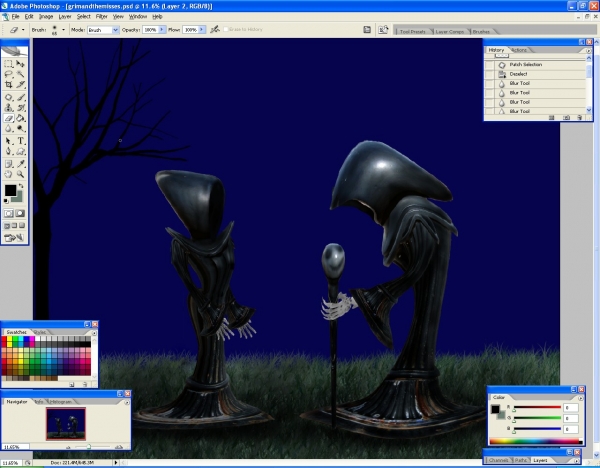Select the Notes tool
The height and width of the screenshot is (468, 600).
coord(8,164)
